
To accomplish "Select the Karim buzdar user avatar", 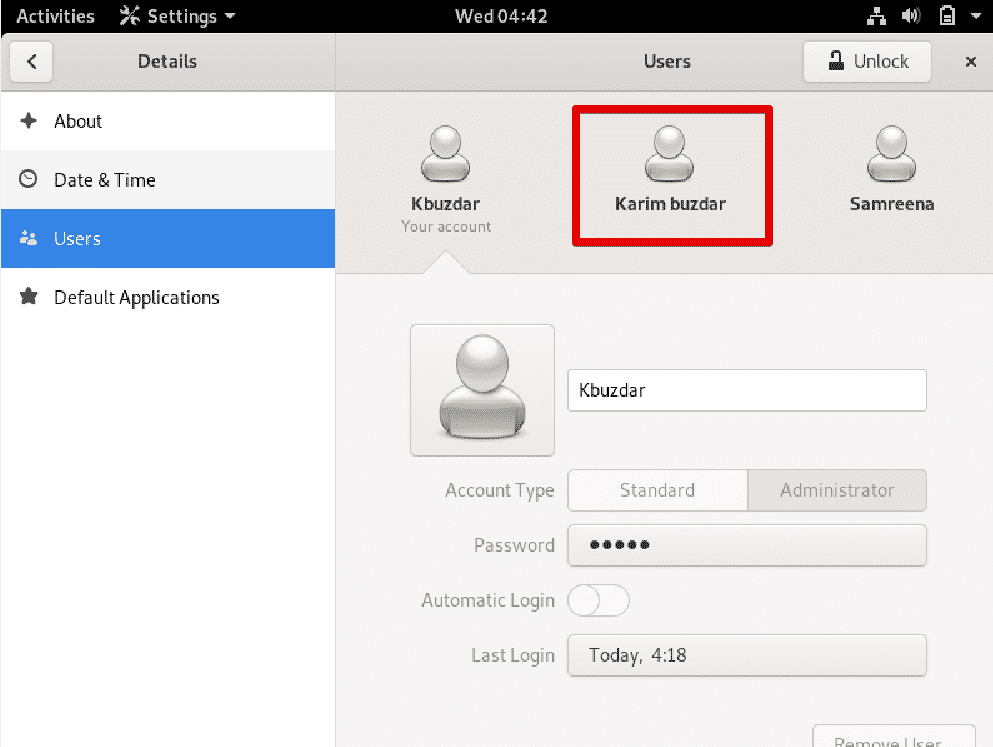I will click(670, 155).
